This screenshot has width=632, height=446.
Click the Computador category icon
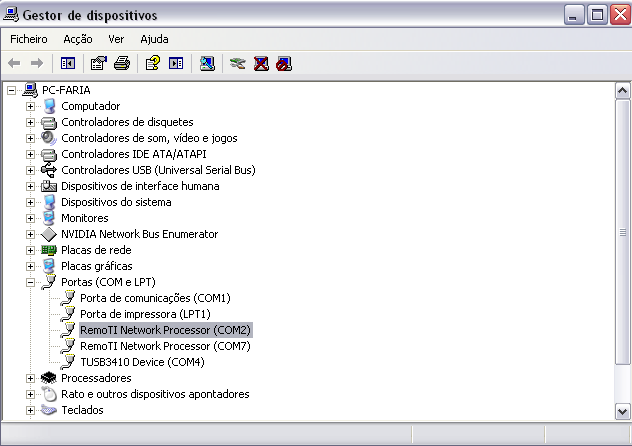point(49,106)
